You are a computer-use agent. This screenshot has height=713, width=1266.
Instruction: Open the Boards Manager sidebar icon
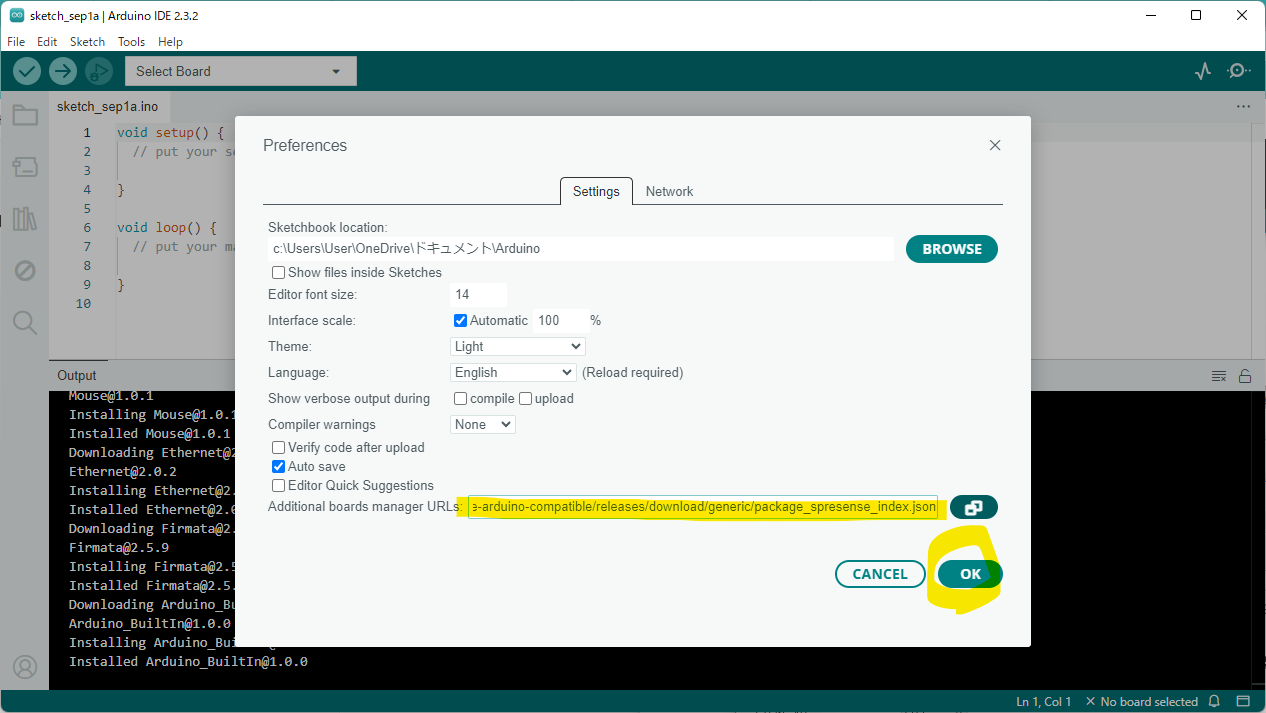25,167
